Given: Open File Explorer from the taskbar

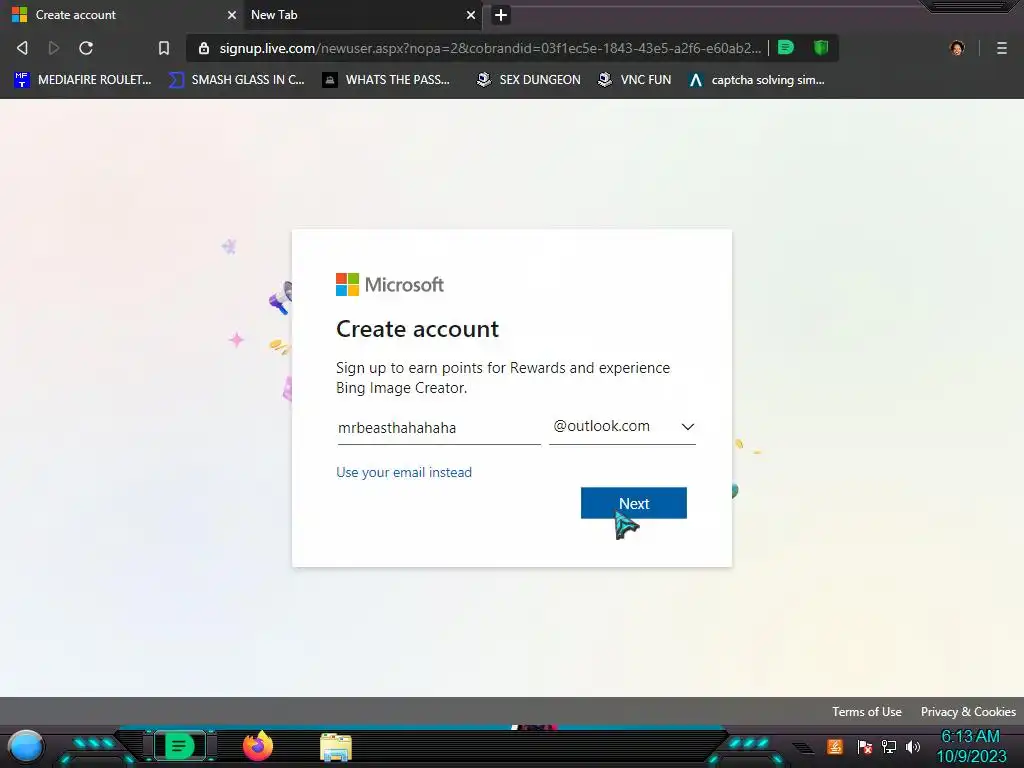Looking at the screenshot, I should click(336, 748).
